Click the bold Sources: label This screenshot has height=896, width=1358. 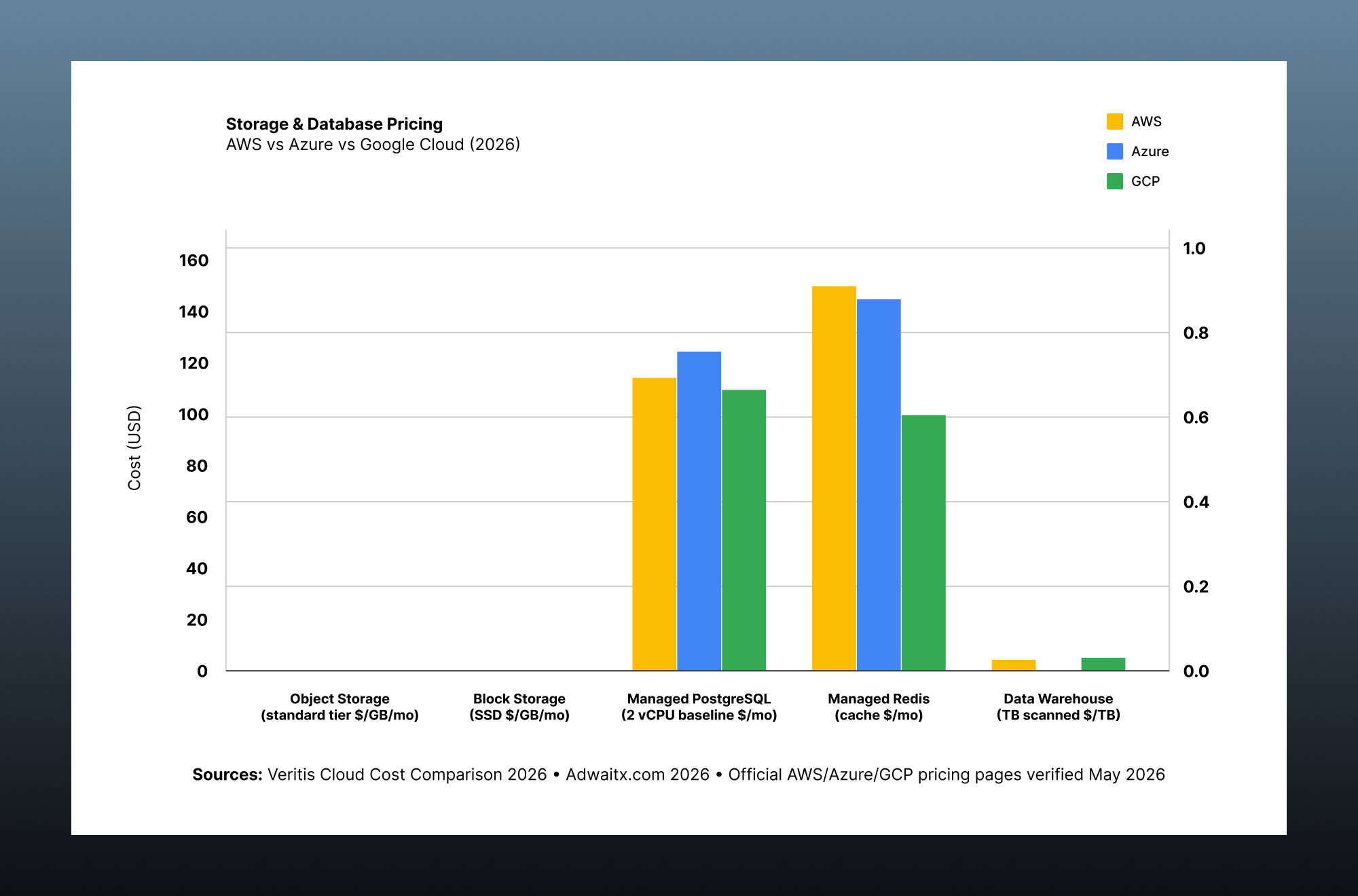227,774
